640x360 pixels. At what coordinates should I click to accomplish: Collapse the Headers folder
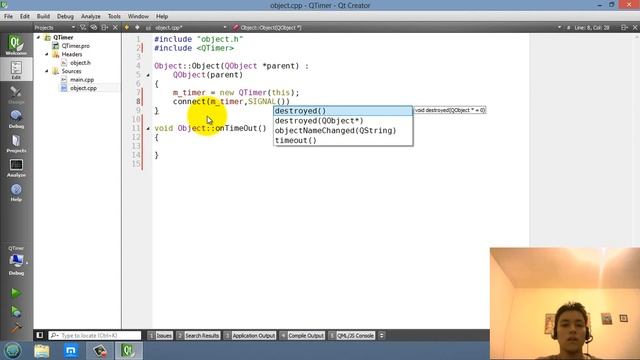(x=47, y=54)
